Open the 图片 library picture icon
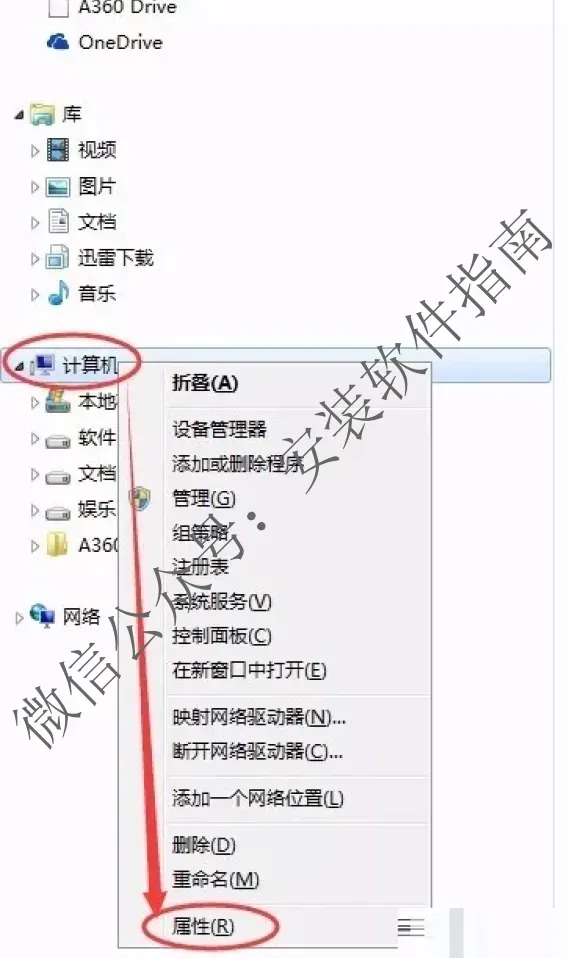This screenshot has width=567, height=958. [58, 186]
